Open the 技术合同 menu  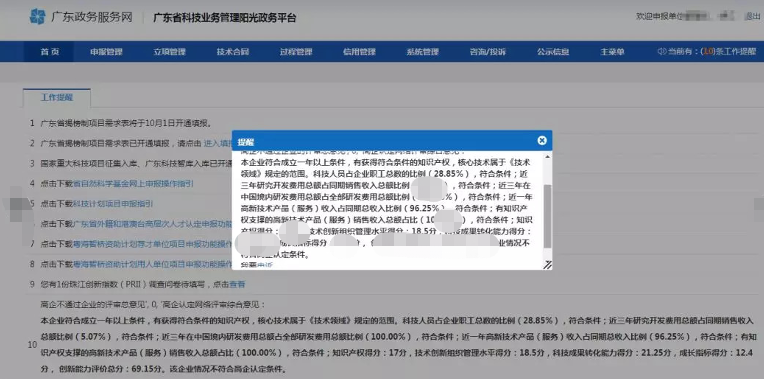(x=233, y=52)
